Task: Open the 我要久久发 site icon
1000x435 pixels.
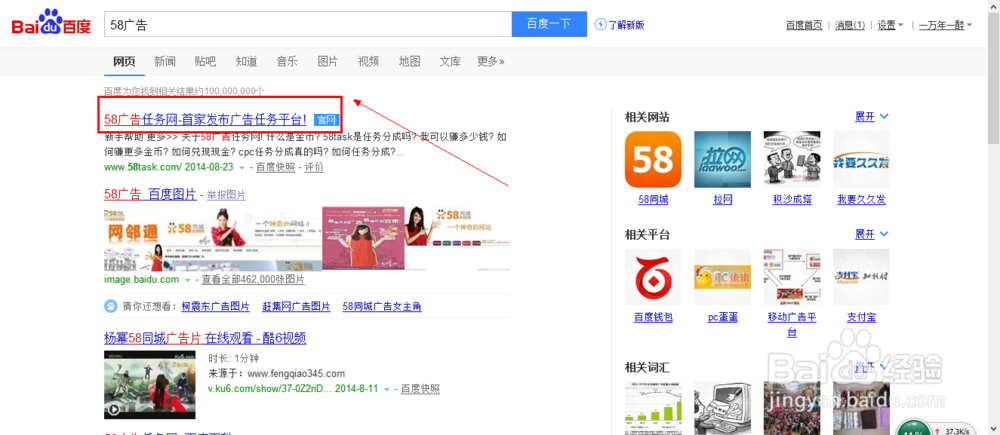Action: coord(862,159)
